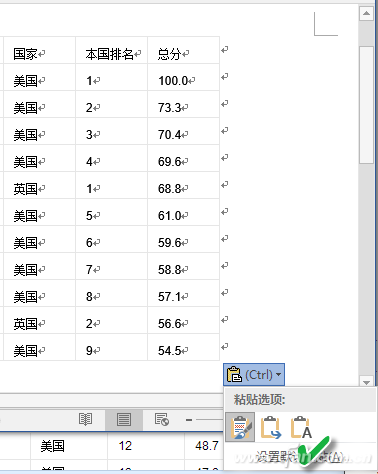Select Link and keep source formatting paste option

(271, 427)
